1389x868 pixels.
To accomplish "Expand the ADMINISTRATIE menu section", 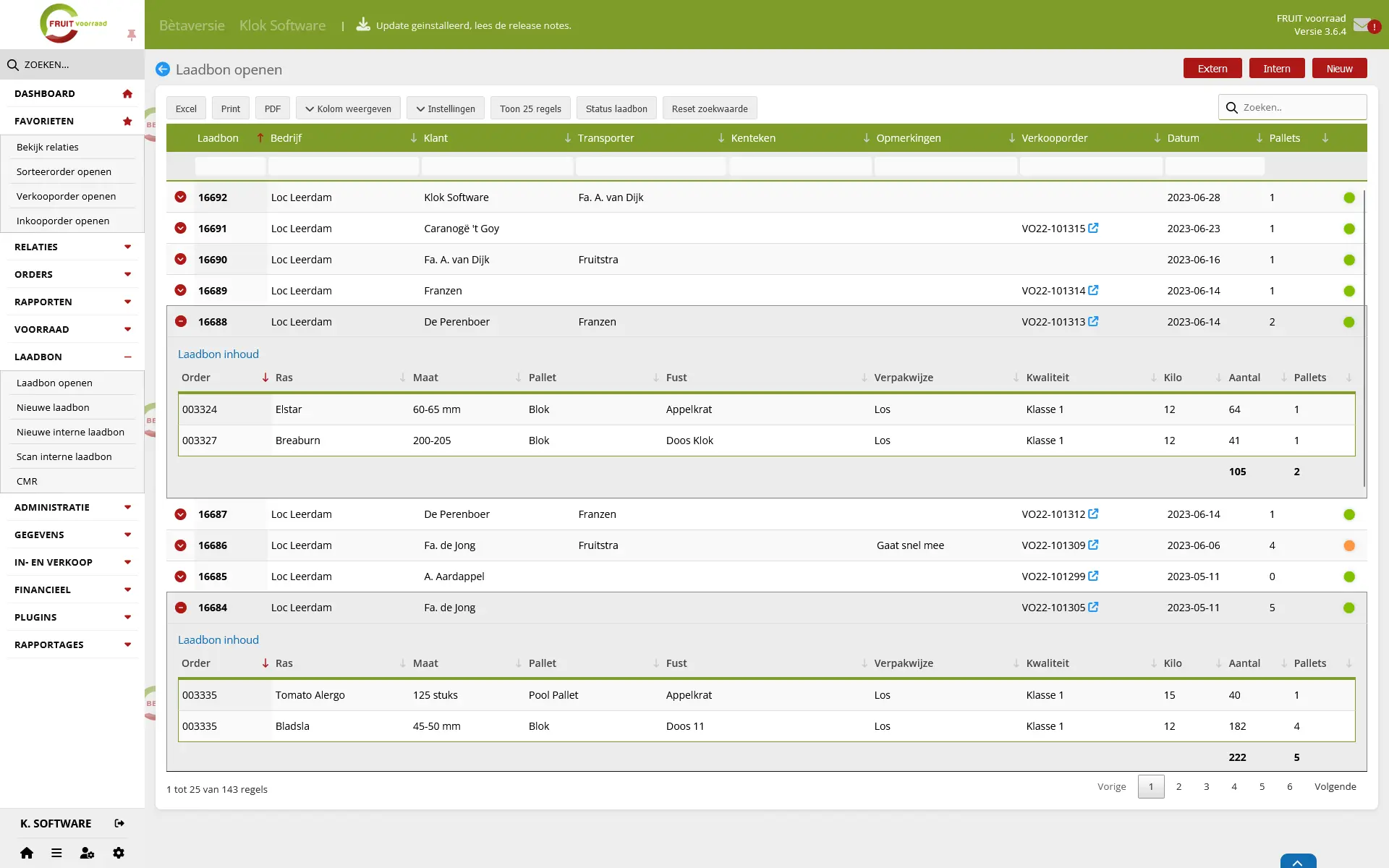I will [72, 508].
